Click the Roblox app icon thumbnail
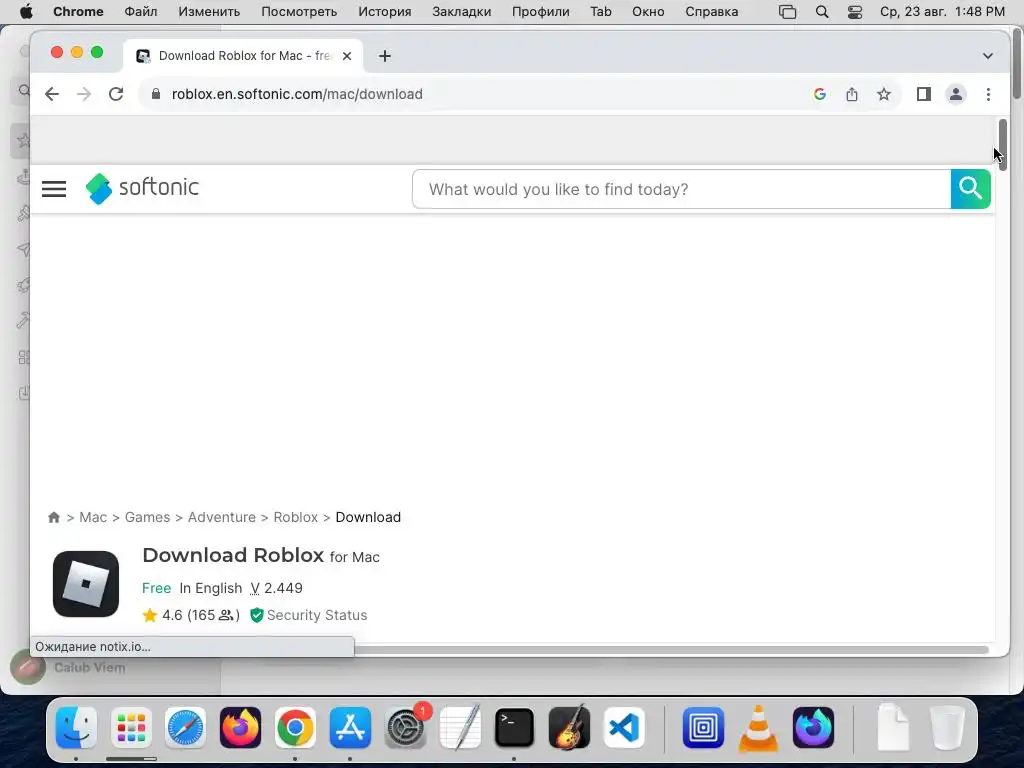The width and height of the screenshot is (1024, 768). [86, 584]
